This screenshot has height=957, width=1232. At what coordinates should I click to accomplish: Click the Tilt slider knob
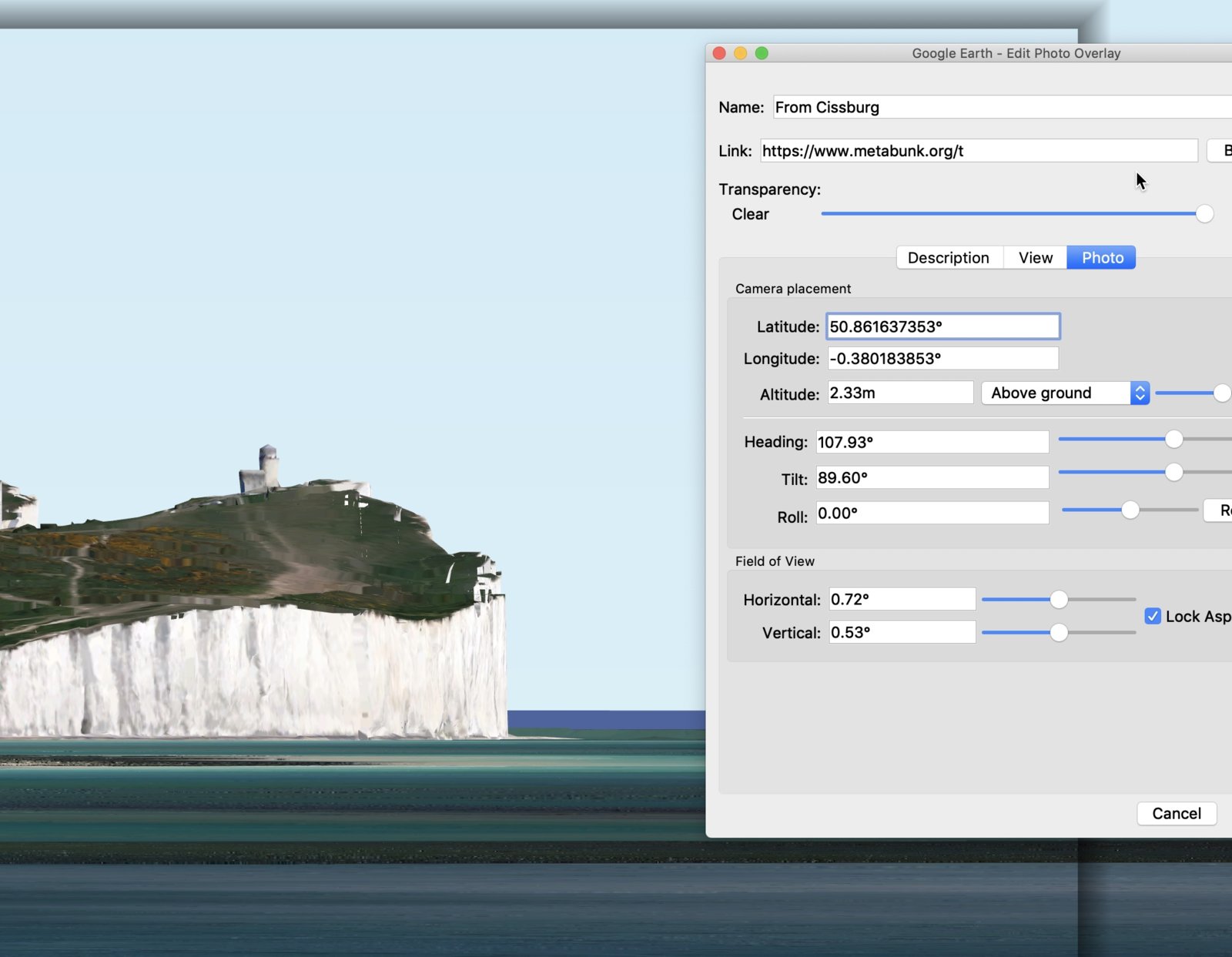(1173, 472)
